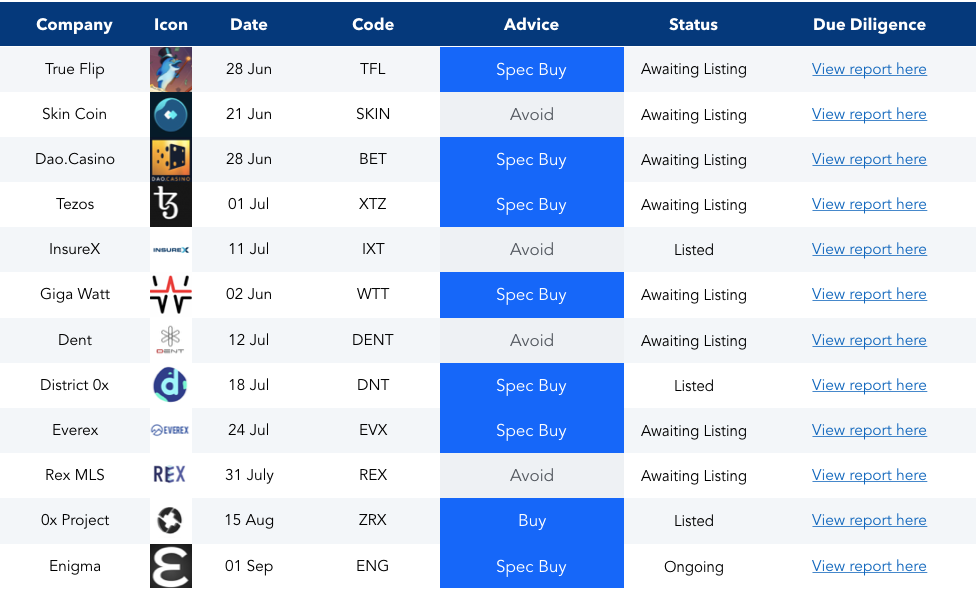Click the Avoid advice cell for Skin Coin
Viewport: 976px width, 599px height.
click(x=531, y=114)
